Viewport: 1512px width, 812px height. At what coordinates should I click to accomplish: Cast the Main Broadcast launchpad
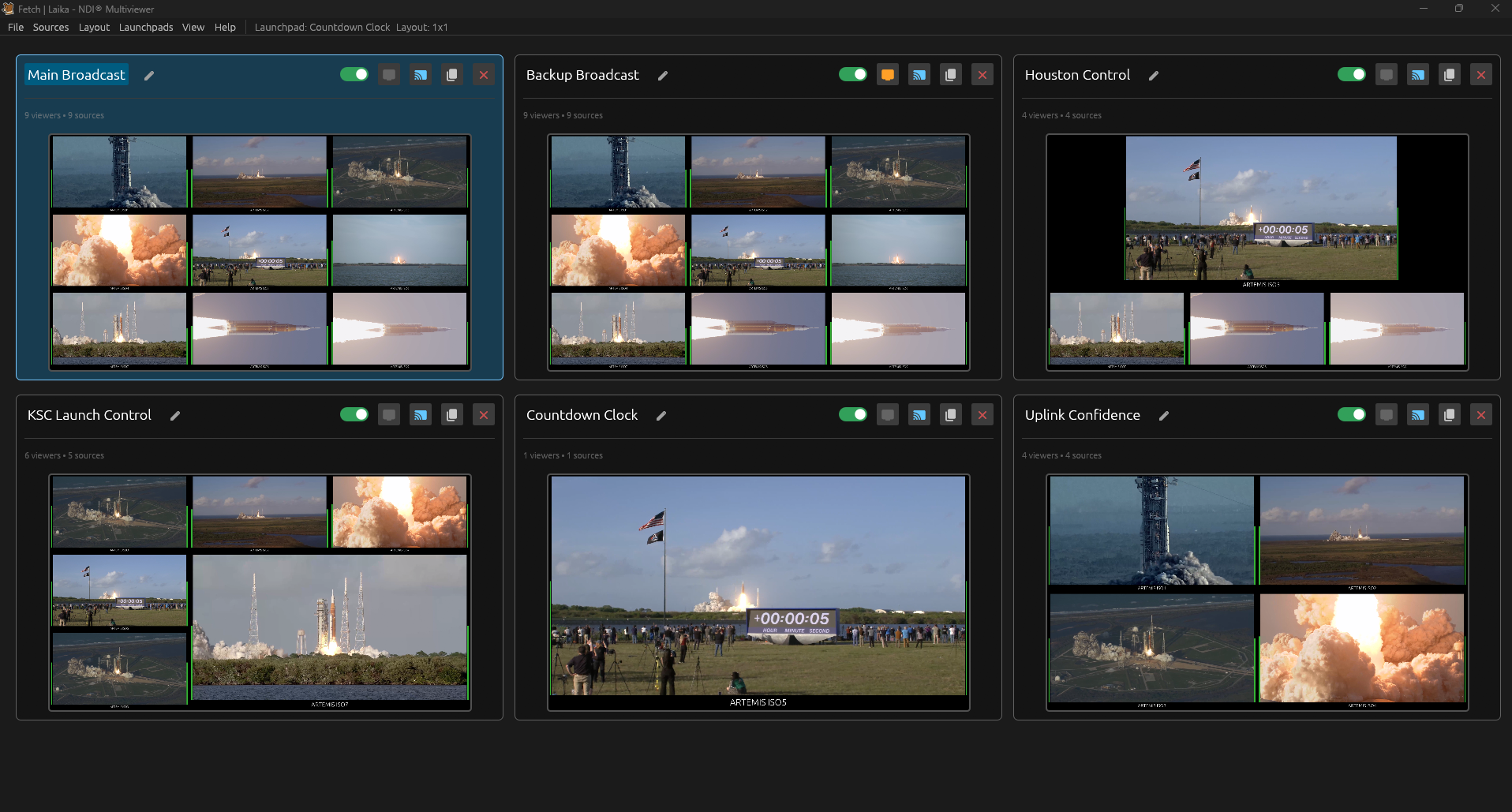coord(420,74)
